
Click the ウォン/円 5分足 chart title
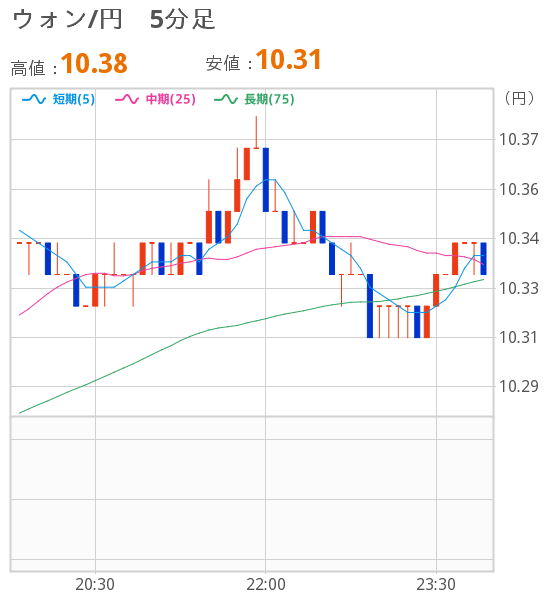114,19
